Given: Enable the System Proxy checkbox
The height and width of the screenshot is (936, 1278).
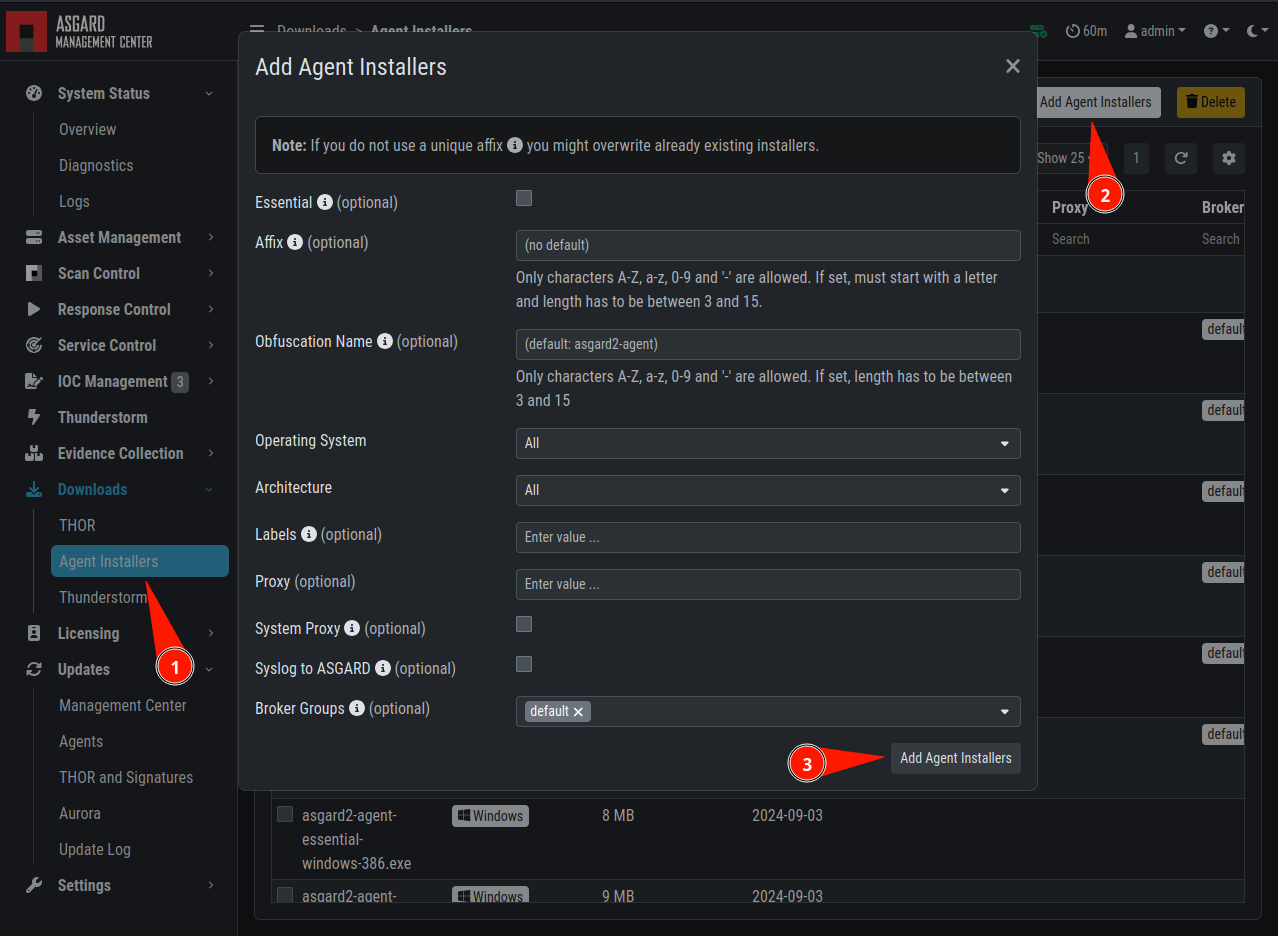Looking at the screenshot, I should [524, 624].
